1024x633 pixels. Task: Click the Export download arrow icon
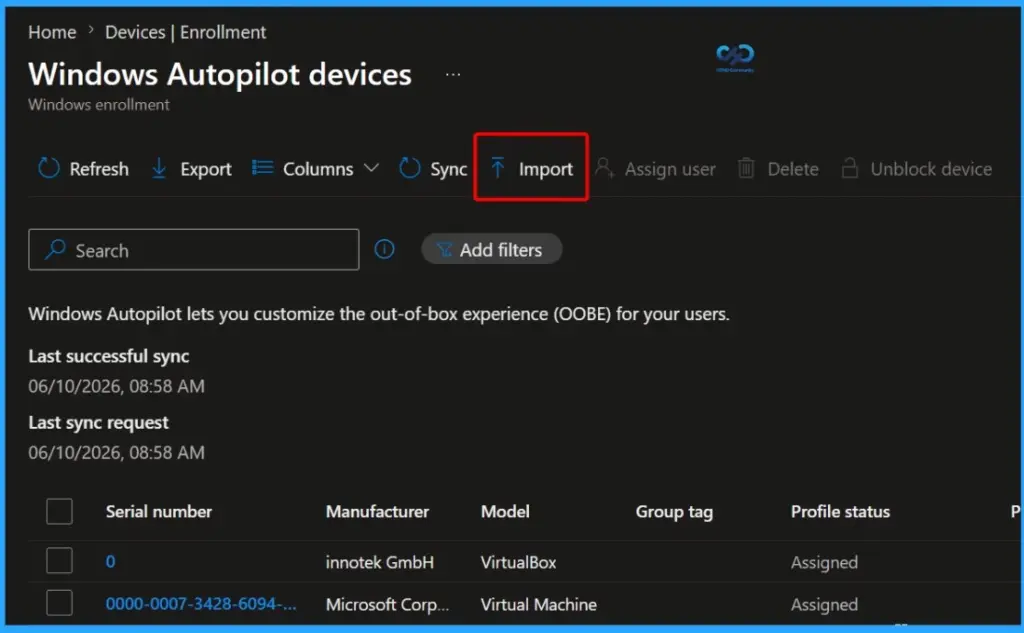(x=159, y=168)
